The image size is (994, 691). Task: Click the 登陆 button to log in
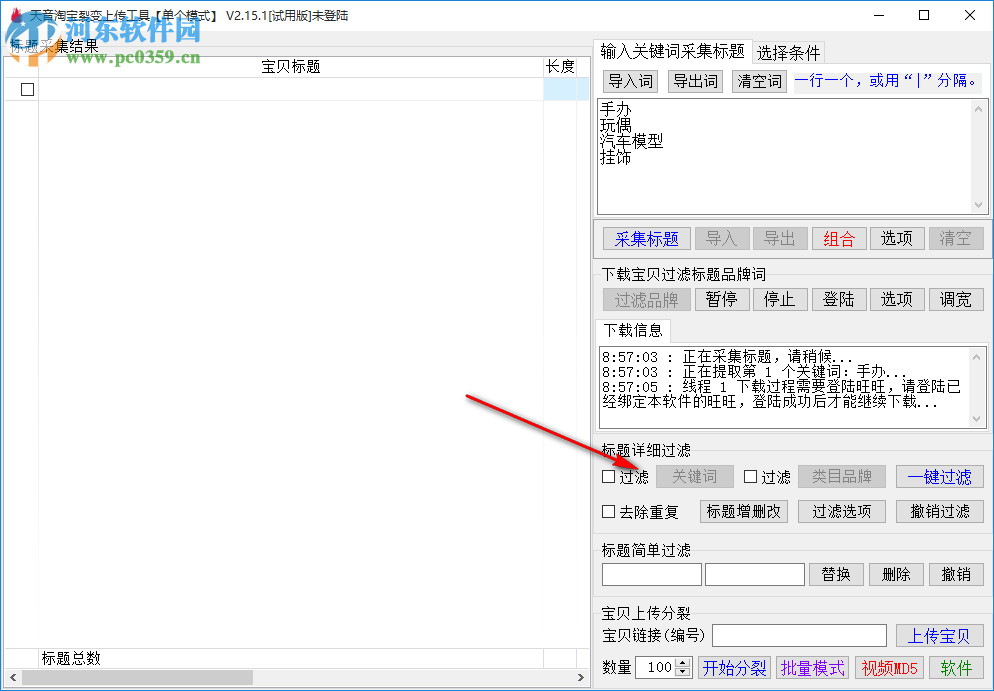click(839, 299)
